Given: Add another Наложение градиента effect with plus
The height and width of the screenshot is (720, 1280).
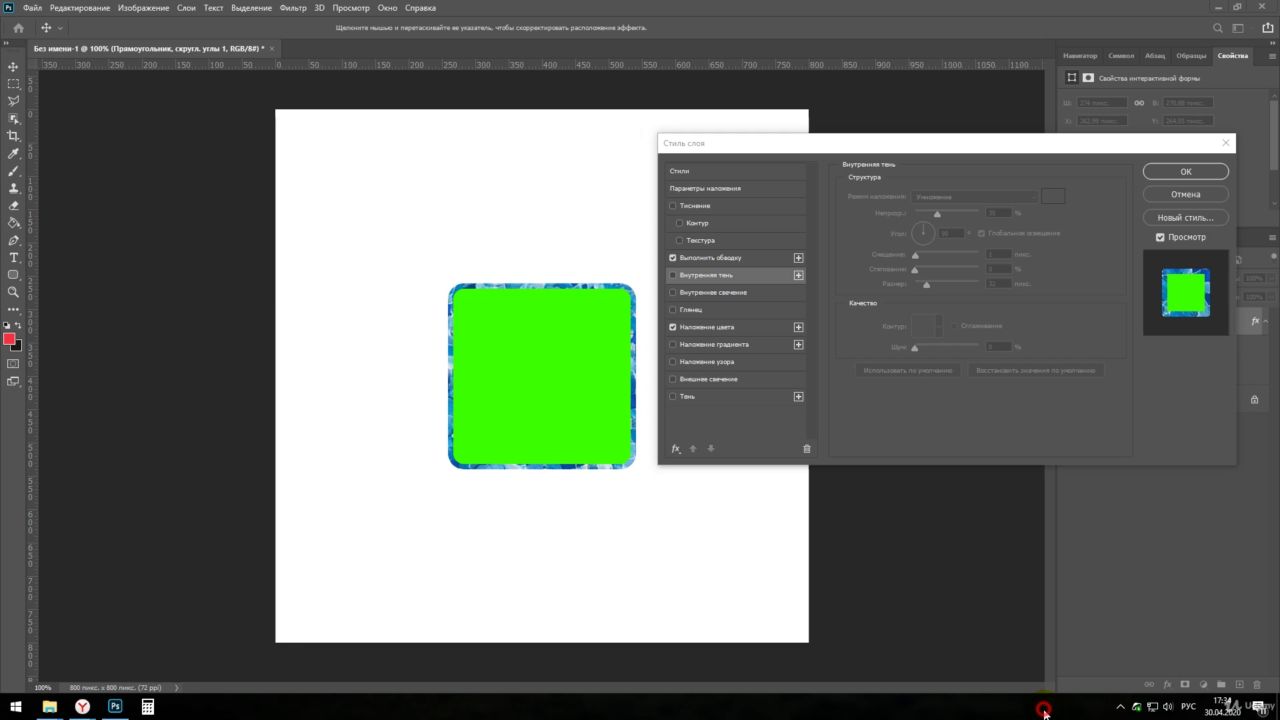Looking at the screenshot, I should click(799, 344).
